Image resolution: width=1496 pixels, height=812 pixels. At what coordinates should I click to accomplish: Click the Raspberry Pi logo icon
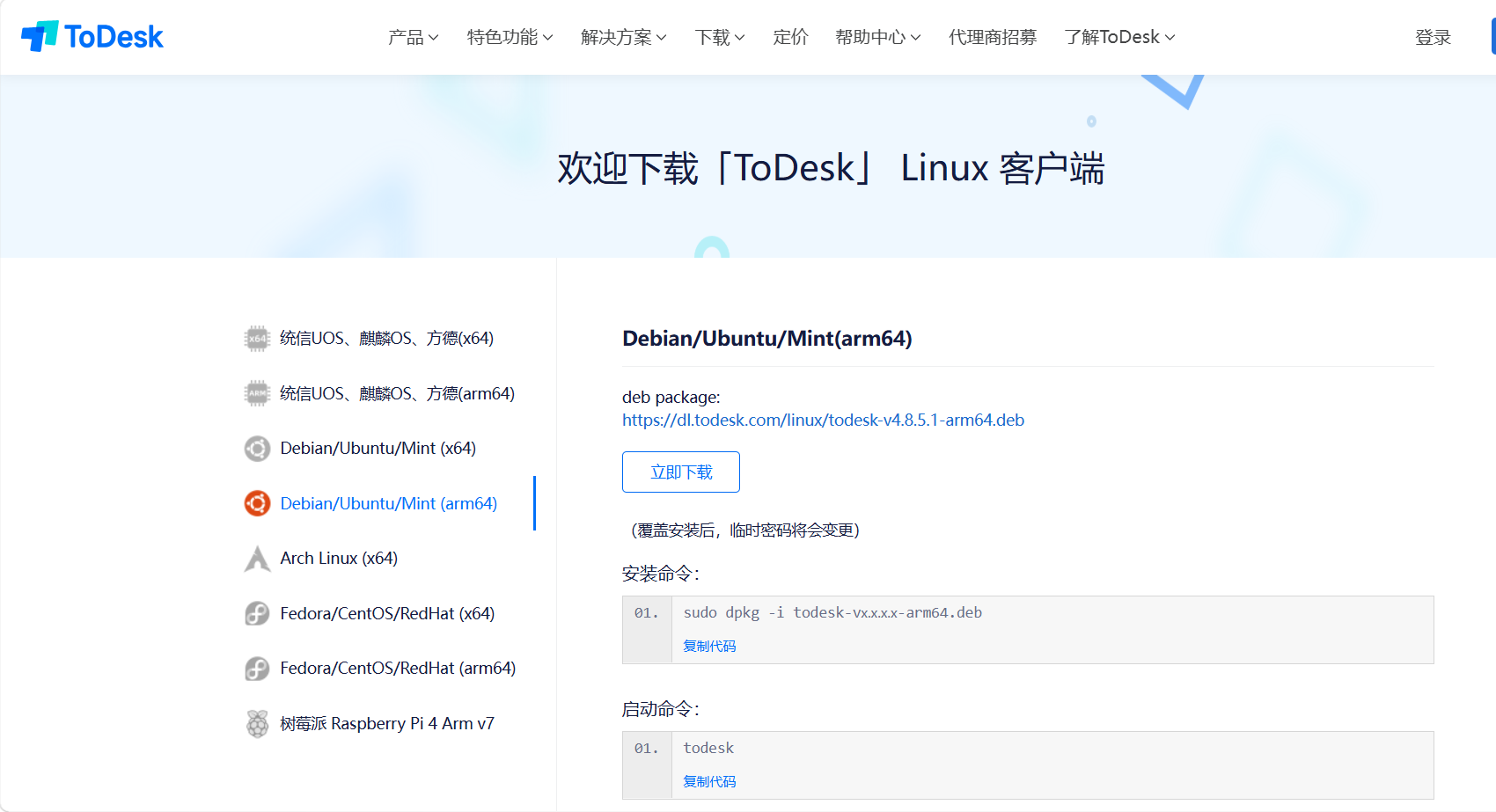257,723
